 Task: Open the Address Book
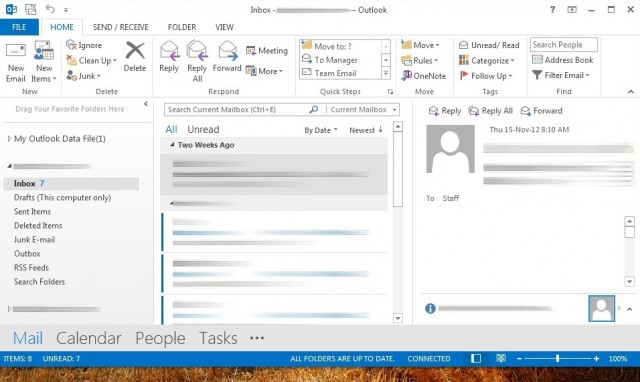coord(562,60)
